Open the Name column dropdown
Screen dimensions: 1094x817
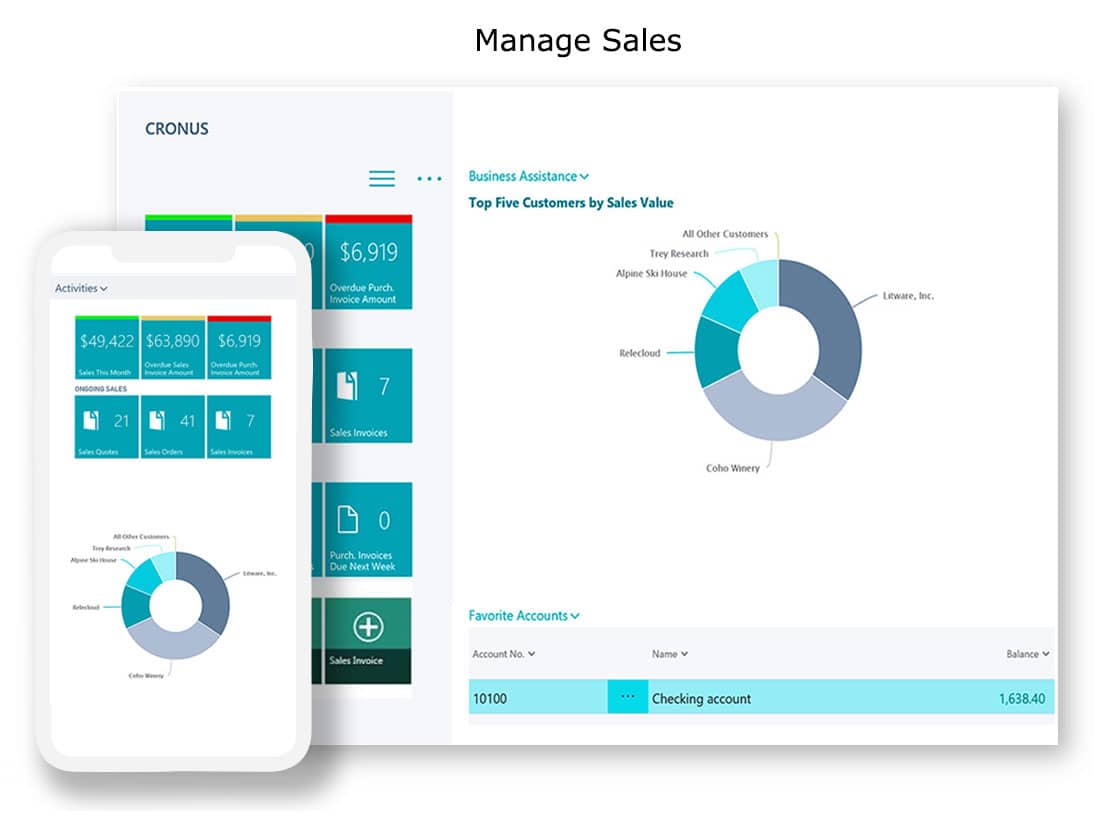[669, 654]
